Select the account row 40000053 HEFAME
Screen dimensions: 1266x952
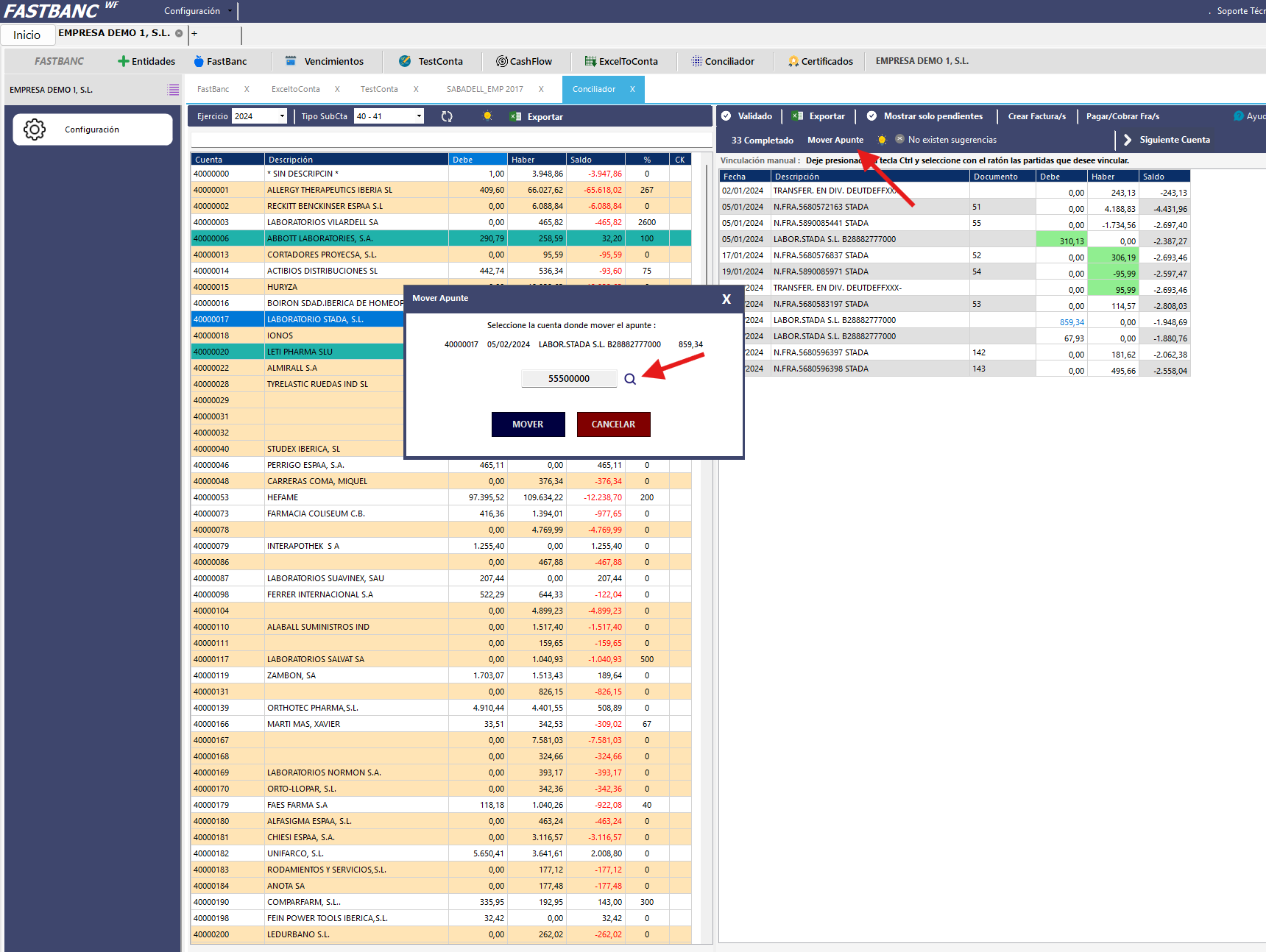click(441, 497)
